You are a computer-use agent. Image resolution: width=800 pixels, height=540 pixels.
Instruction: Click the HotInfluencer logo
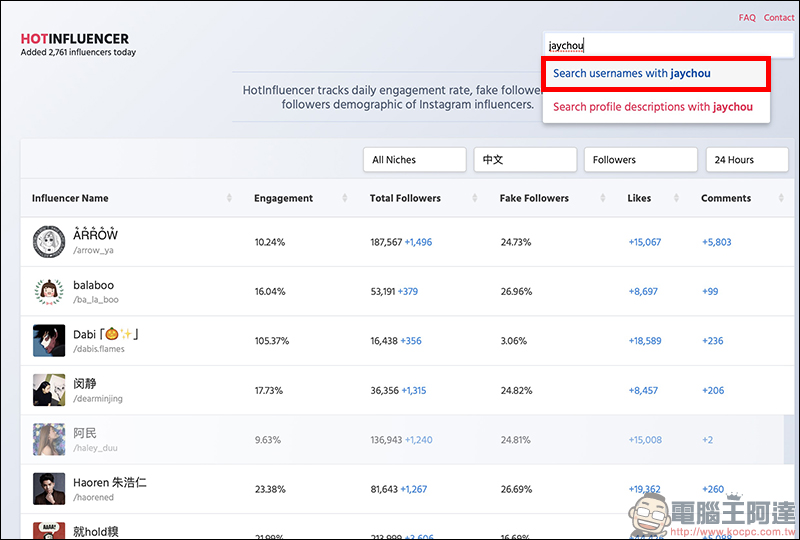pyautogui.click(x=74, y=39)
